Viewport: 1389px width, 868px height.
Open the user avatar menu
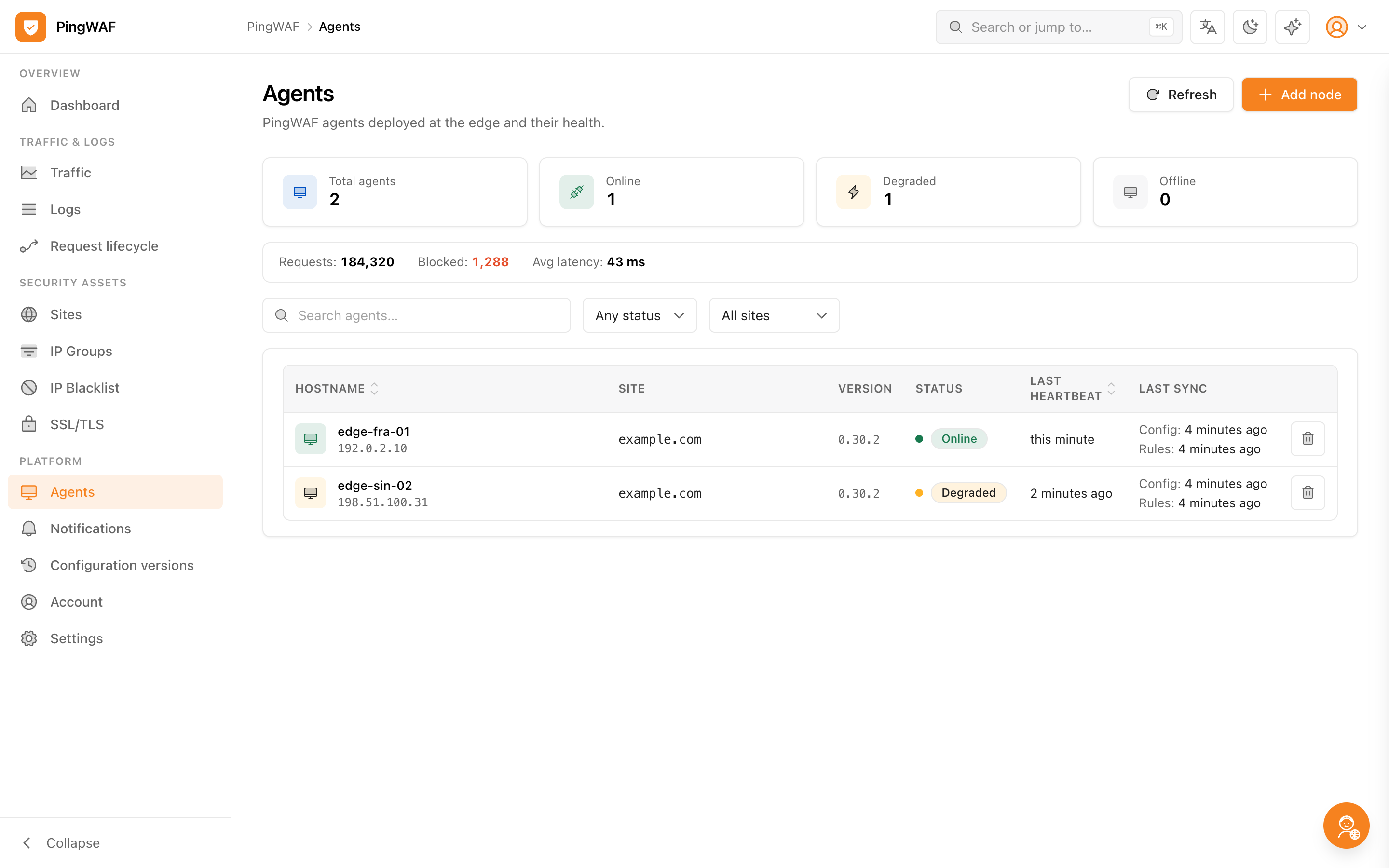click(1346, 27)
